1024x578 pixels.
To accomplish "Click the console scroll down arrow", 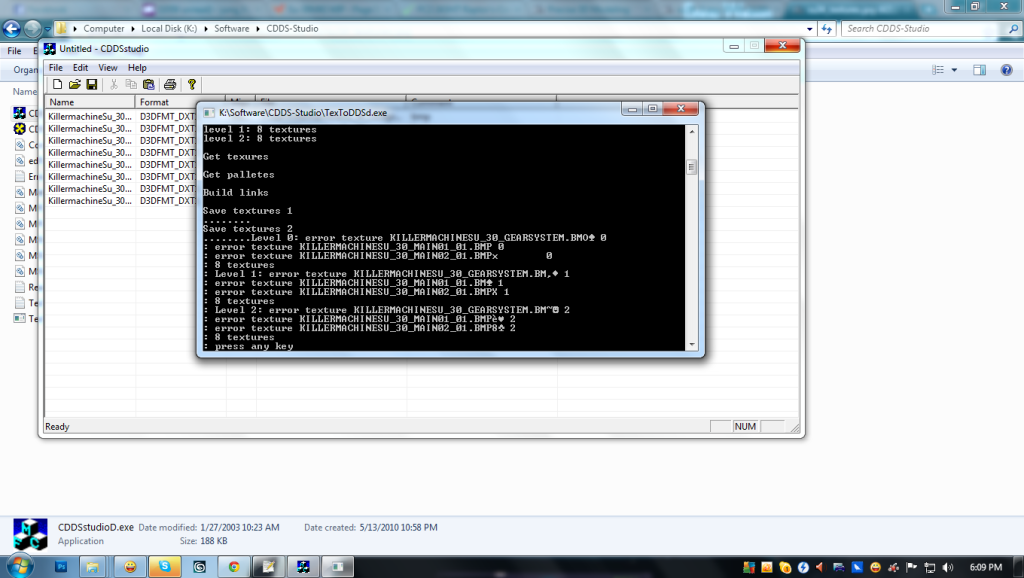I will pyautogui.click(x=691, y=344).
